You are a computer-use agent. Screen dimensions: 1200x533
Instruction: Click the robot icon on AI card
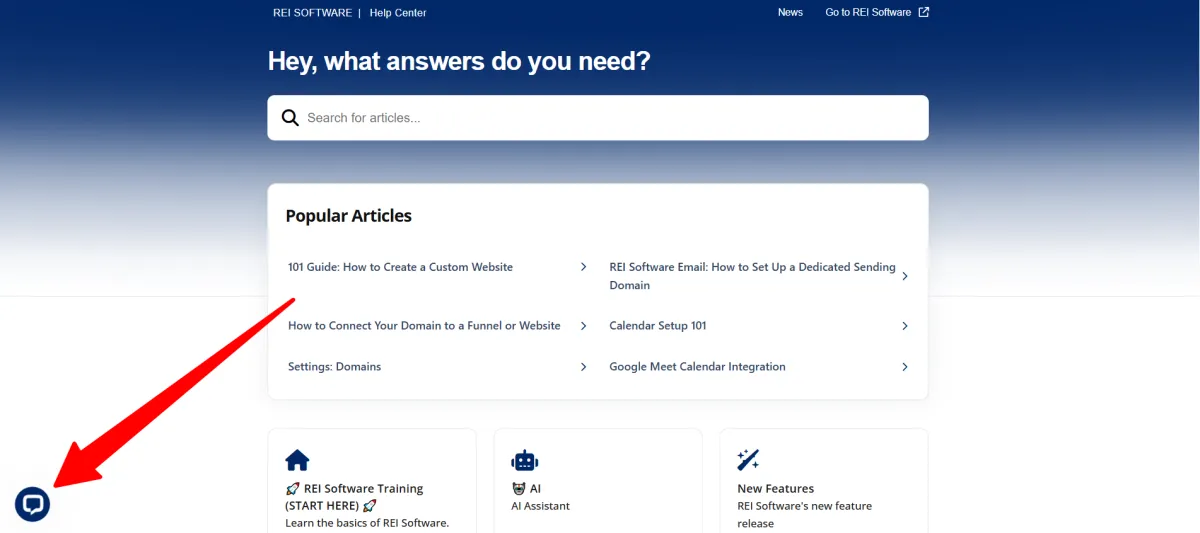(524, 460)
